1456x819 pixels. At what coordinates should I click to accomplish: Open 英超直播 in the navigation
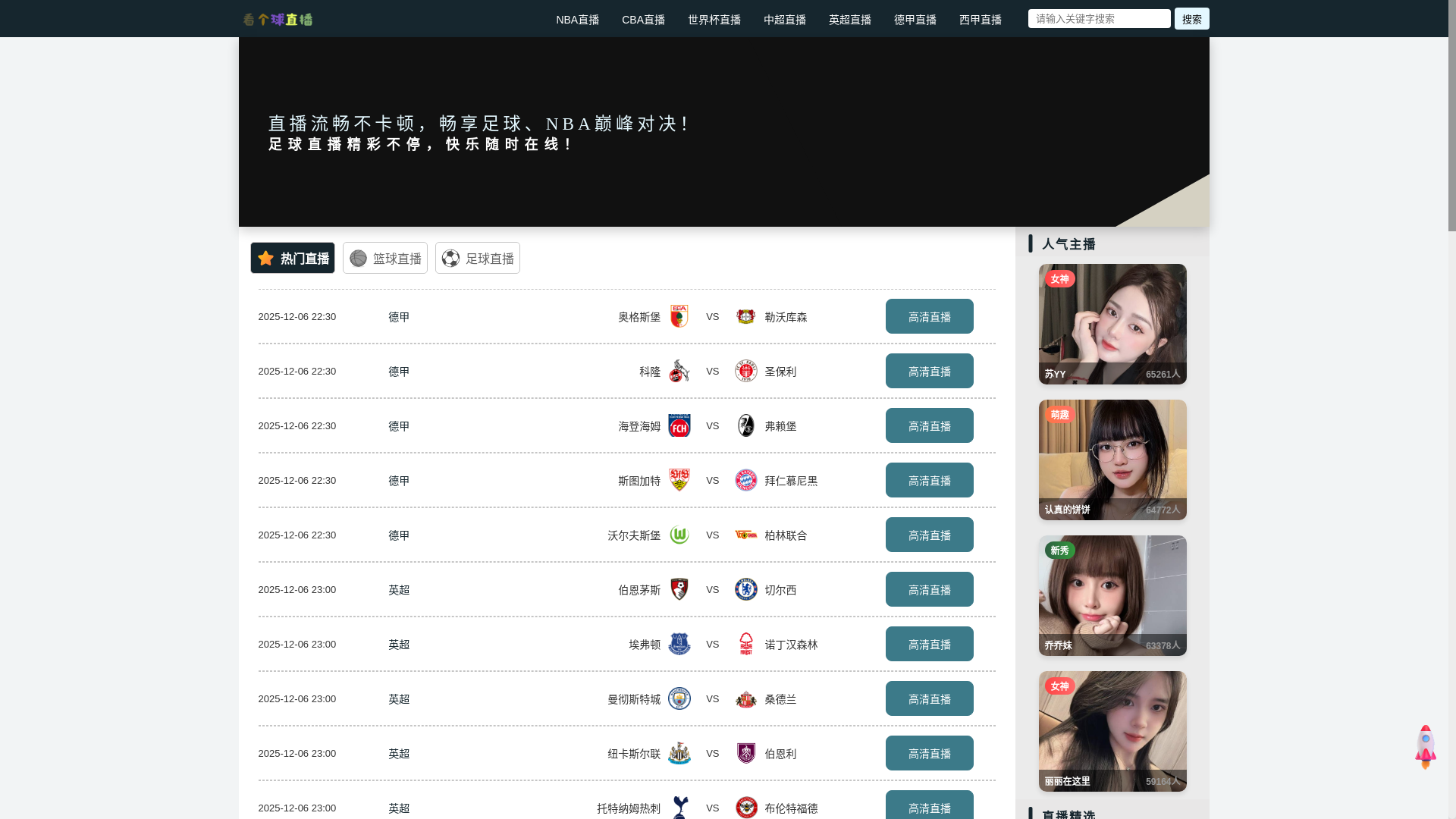(x=850, y=19)
